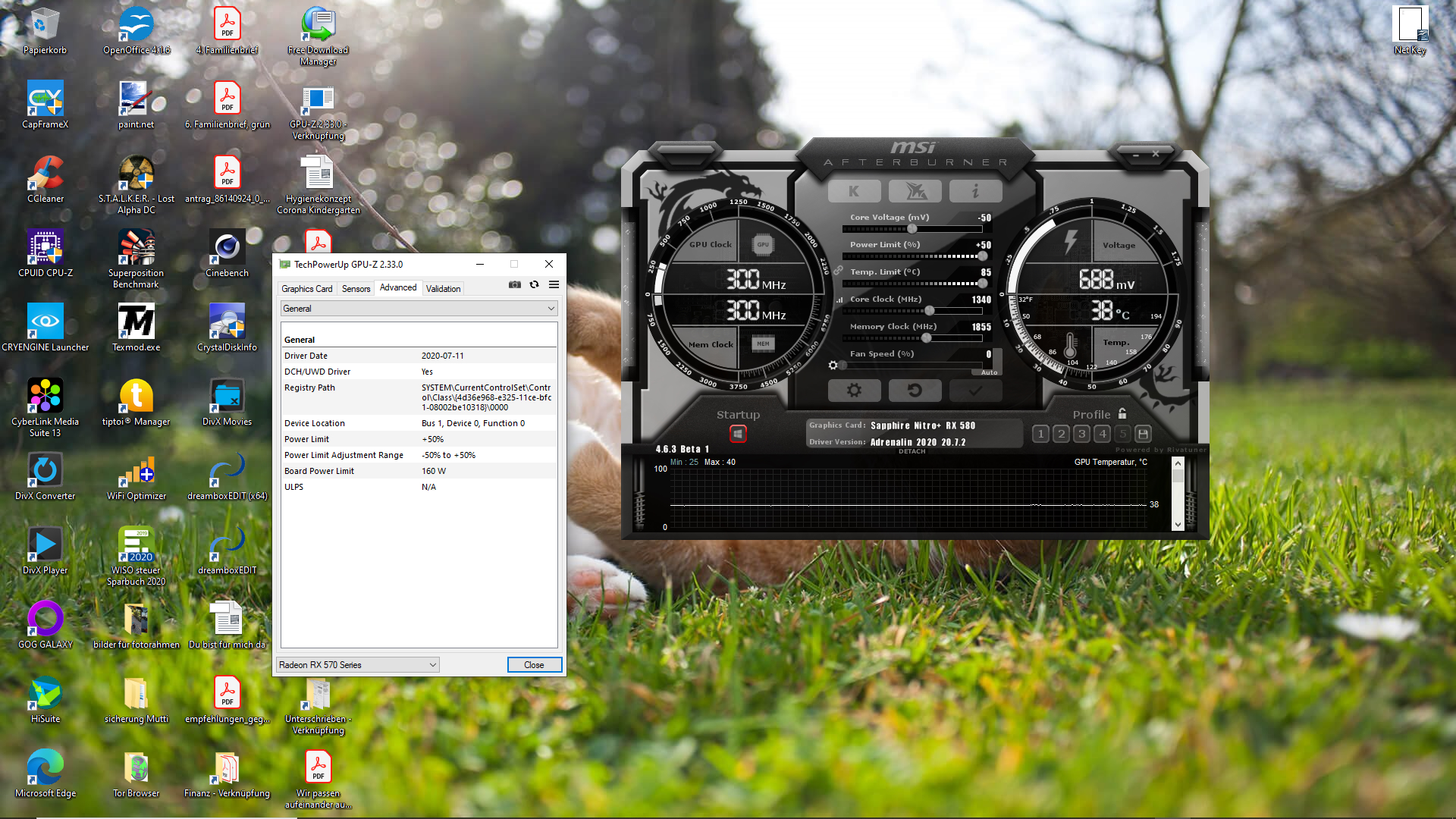Open Afterburner information with the i icon

[x=975, y=191]
